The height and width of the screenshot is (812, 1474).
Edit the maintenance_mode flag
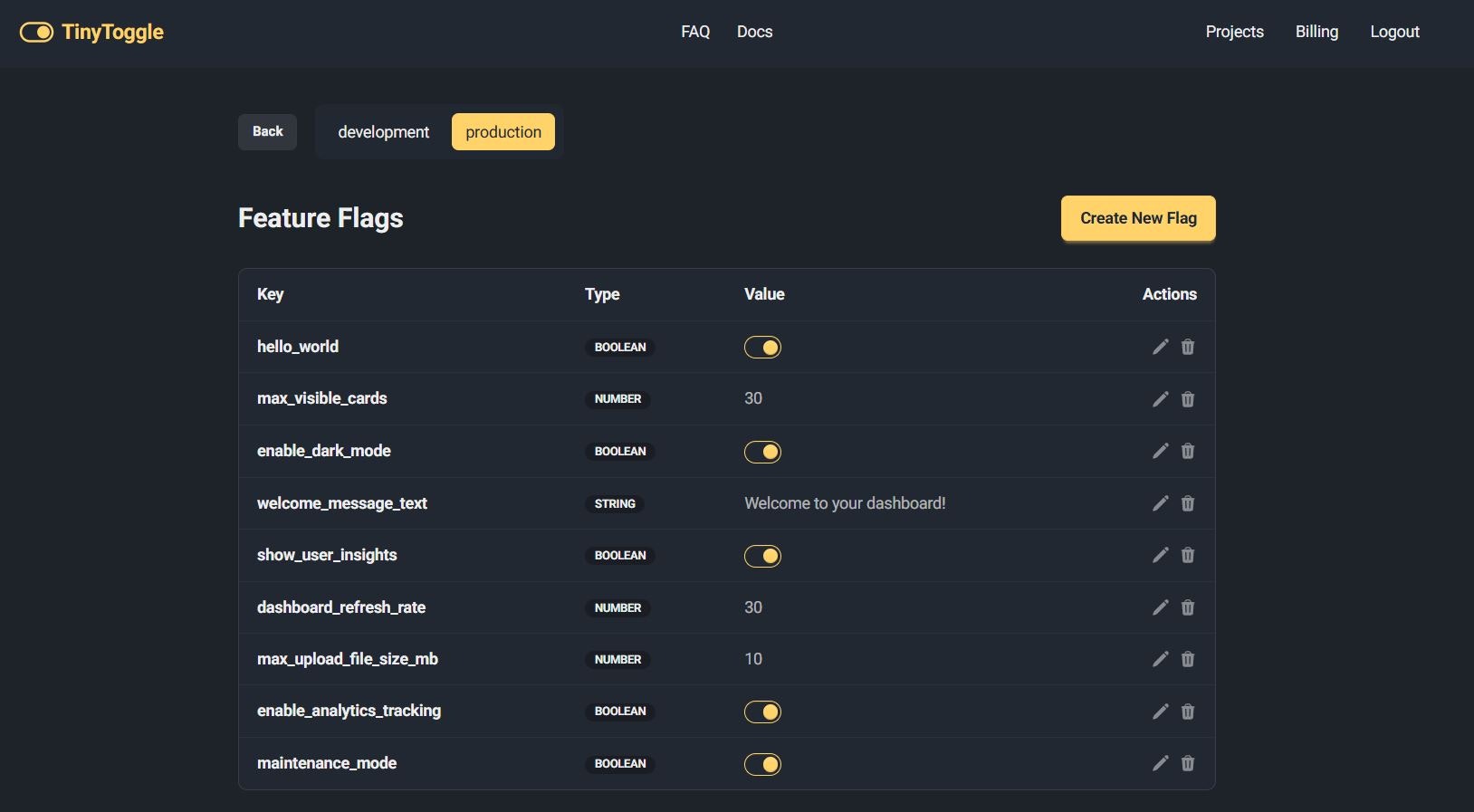pos(1160,763)
